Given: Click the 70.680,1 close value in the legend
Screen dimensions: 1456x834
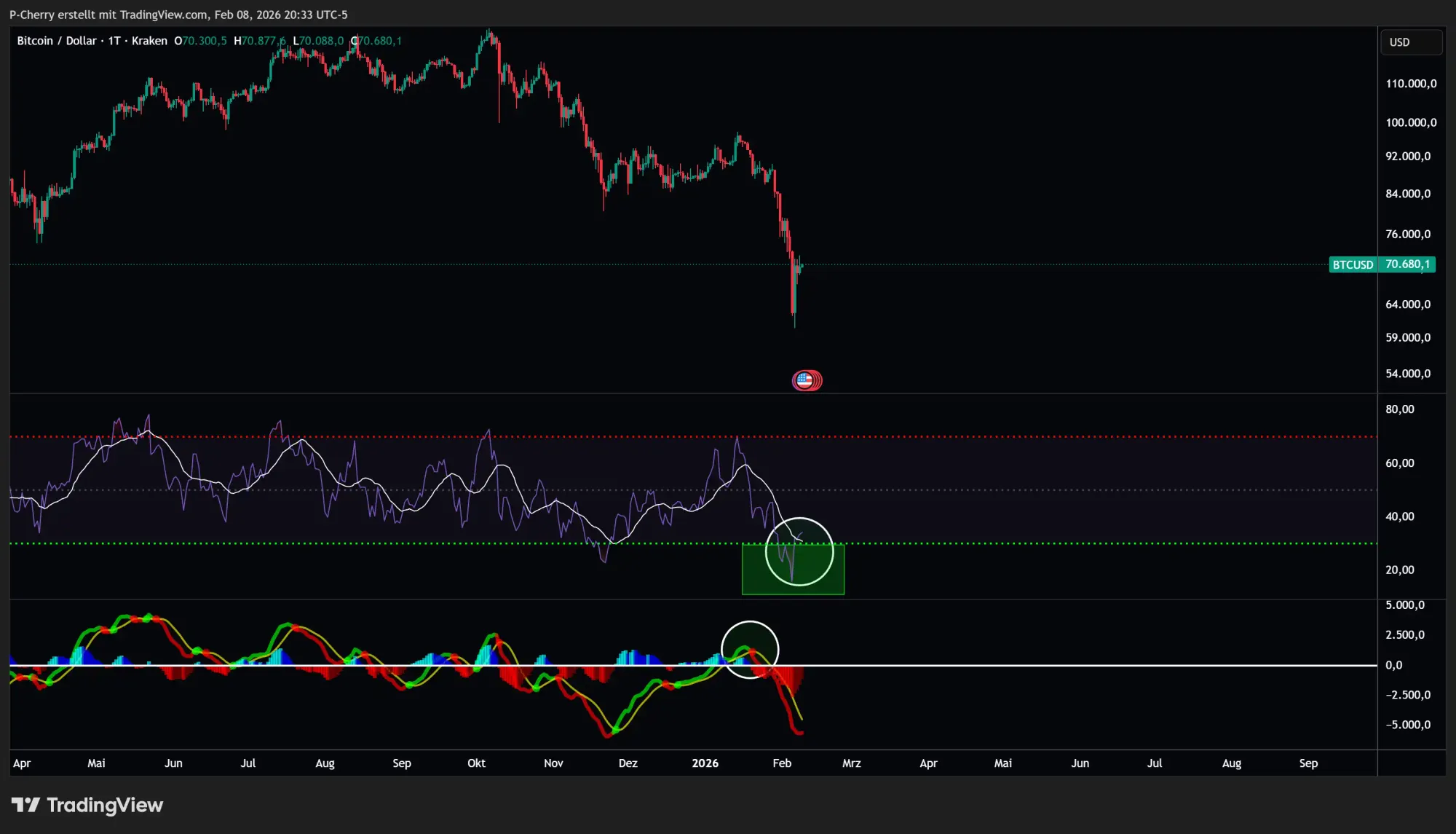Looking at the screenshot, I should pos(377,41).
